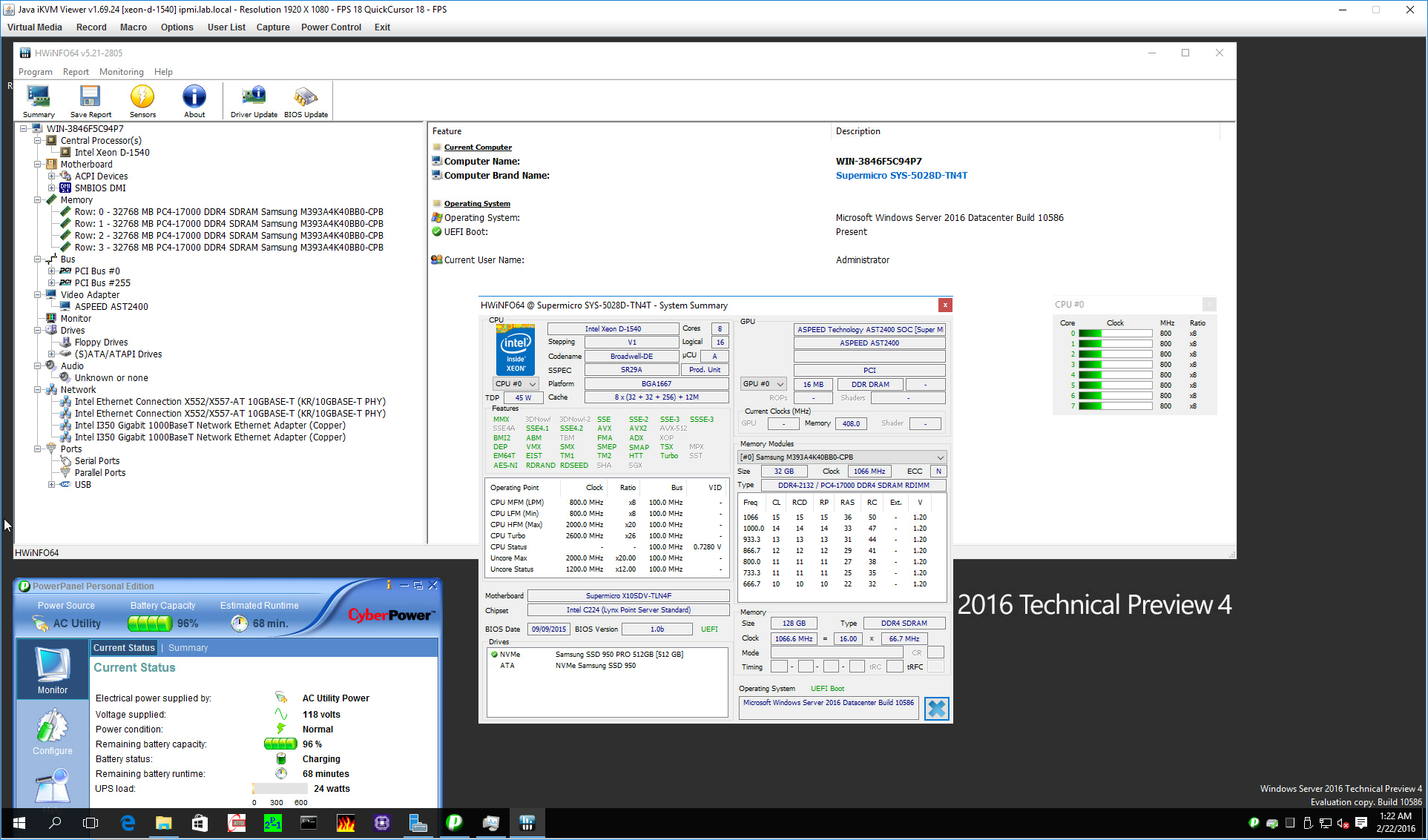This screenshot has height=840, width=1428.
Task: Select the Current Status tab in PowerPanel
Action: click(x=124, y=648)
